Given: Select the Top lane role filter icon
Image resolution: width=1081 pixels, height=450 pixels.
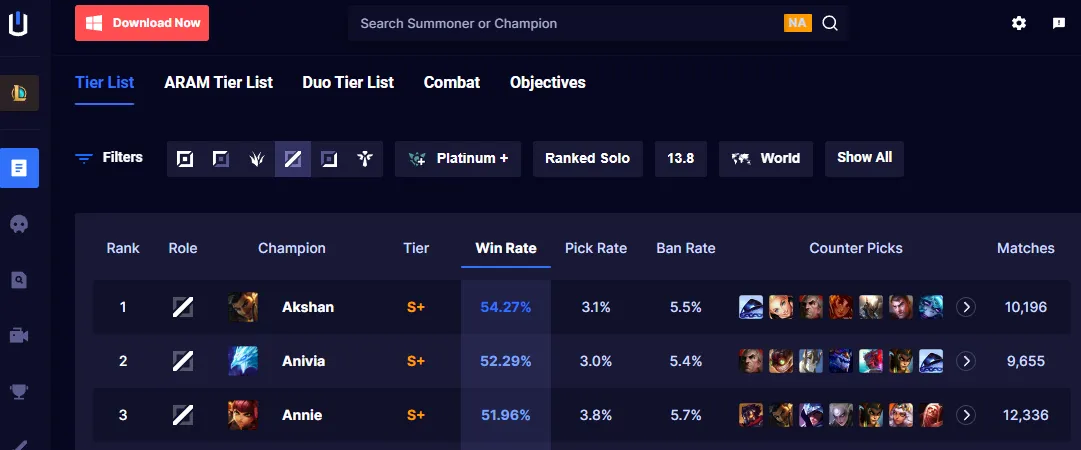Looking at the screenshot, I should [x=221, y=159].
